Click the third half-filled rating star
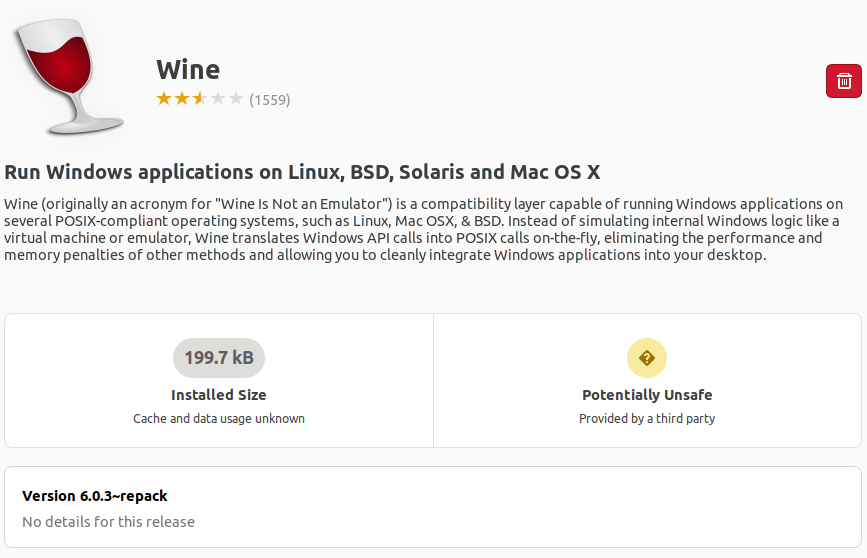Image resolution: width=867 pixels, height=558 pixels. pos(199,99)
